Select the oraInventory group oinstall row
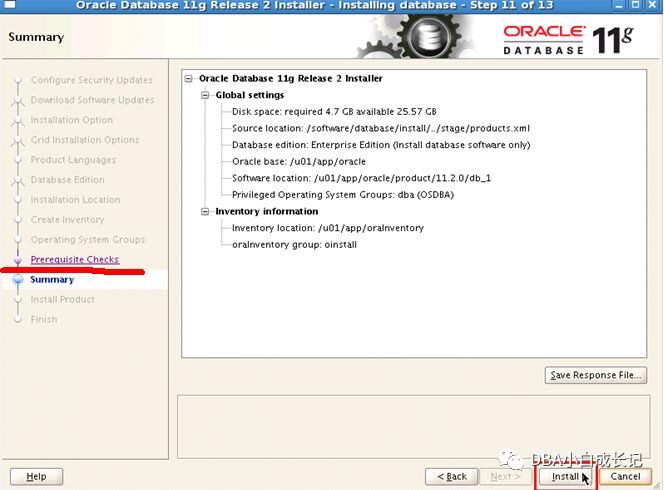 coord(294,245)
